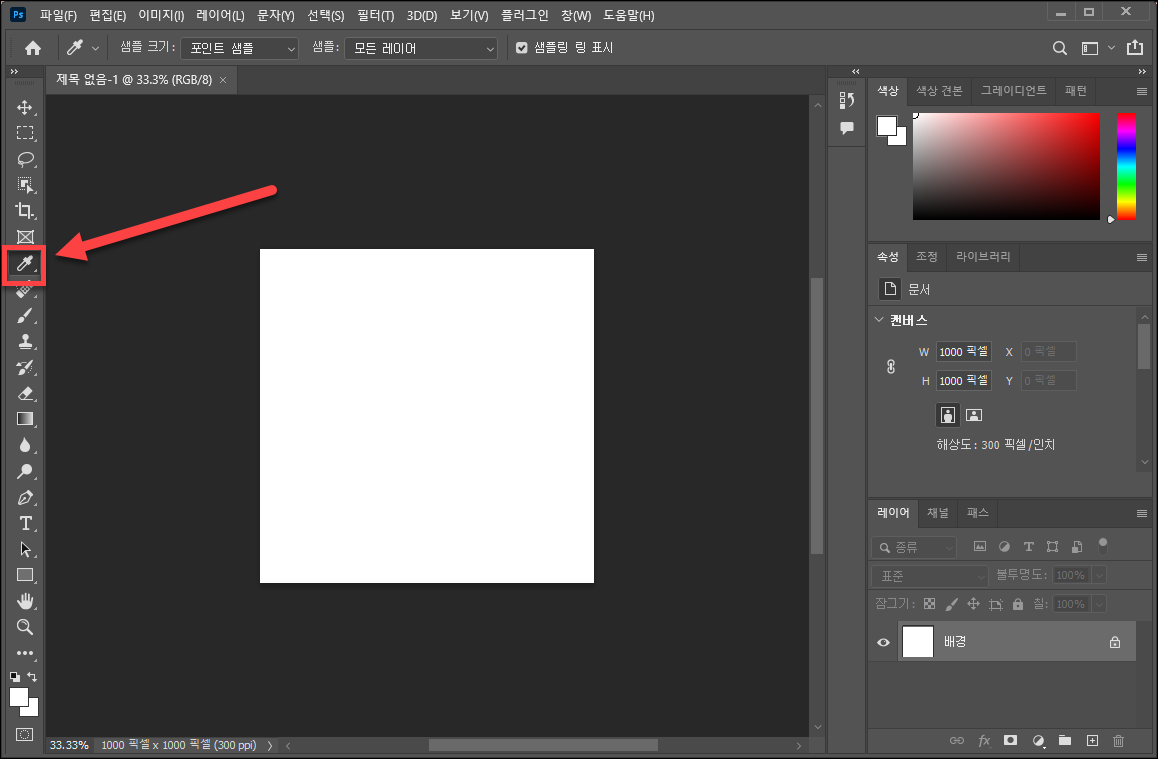Switch to the 색상 견본 tab
Screen dimensions: 1158x759
939,91
